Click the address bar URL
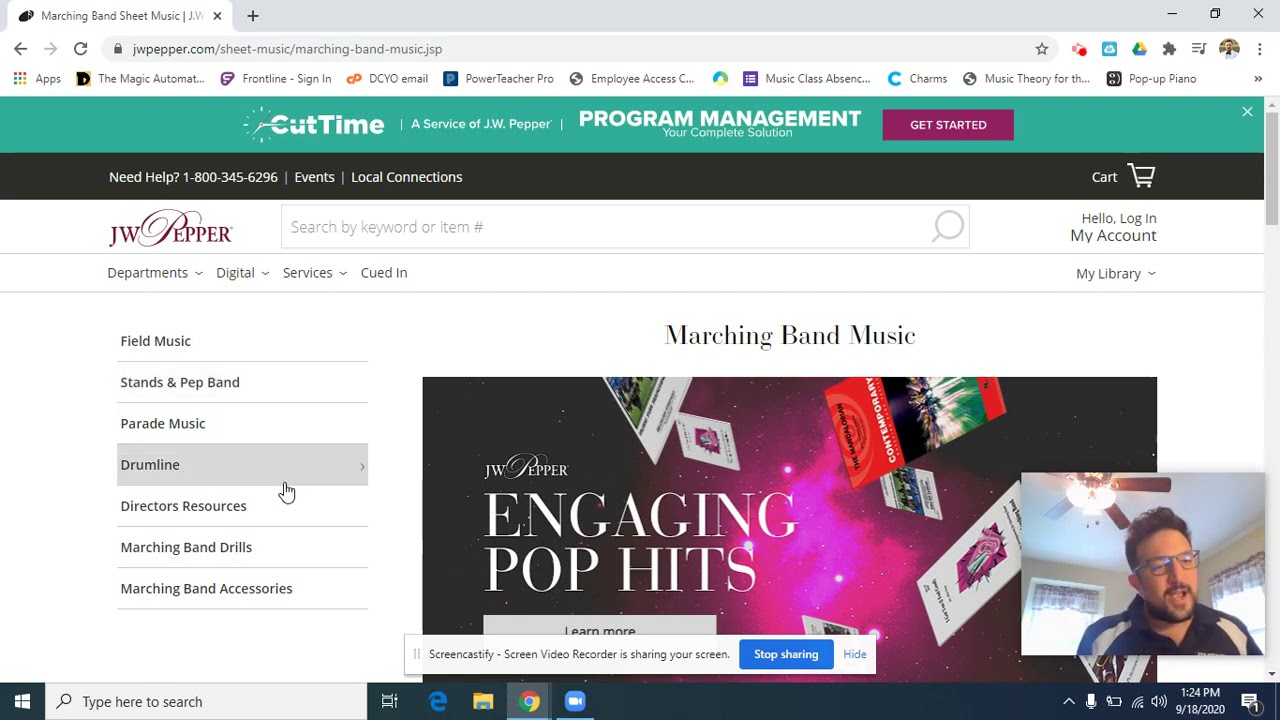Viewport: 1280px width, 720px height. (287, 48)
